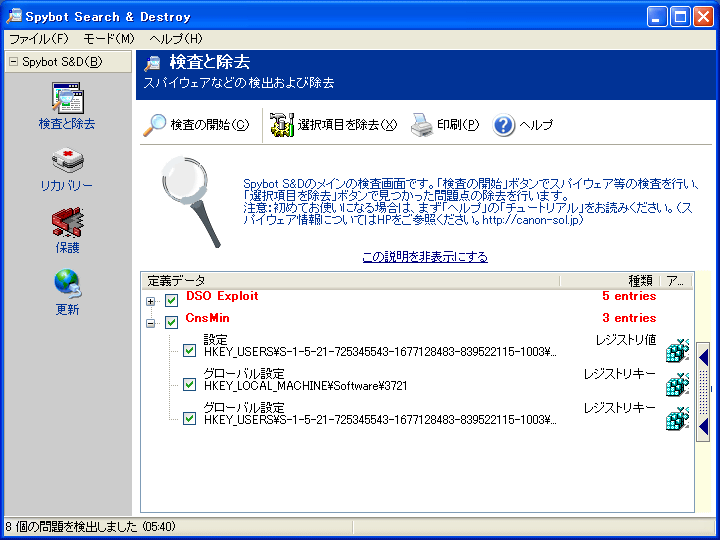The height and width of the screenshot is (540, 720).
Task: Select the CnsMin entry
Action: (208, 318)
